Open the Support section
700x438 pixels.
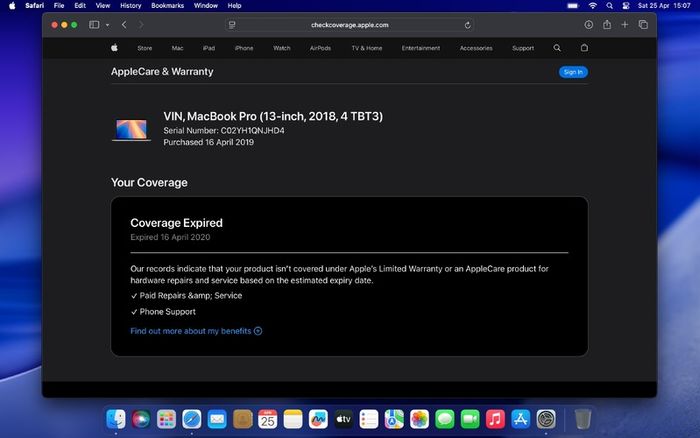click(523, 48)
